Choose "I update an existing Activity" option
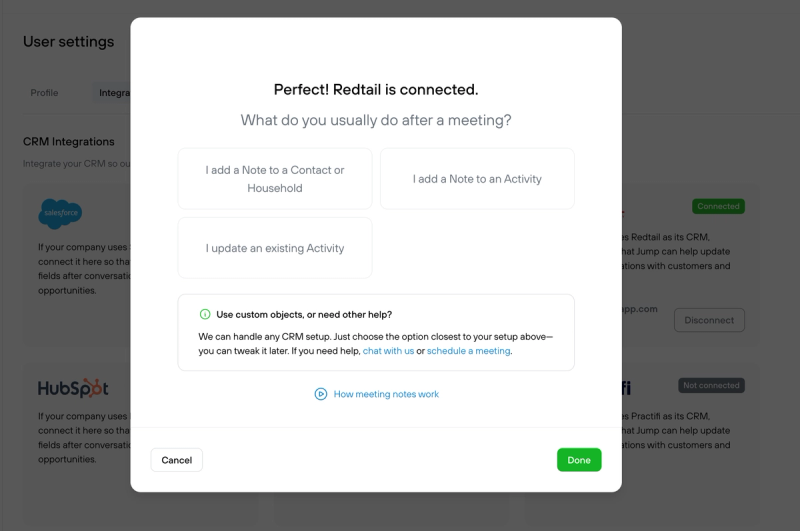This screenshot has height=531, width=800. [275, 248]
